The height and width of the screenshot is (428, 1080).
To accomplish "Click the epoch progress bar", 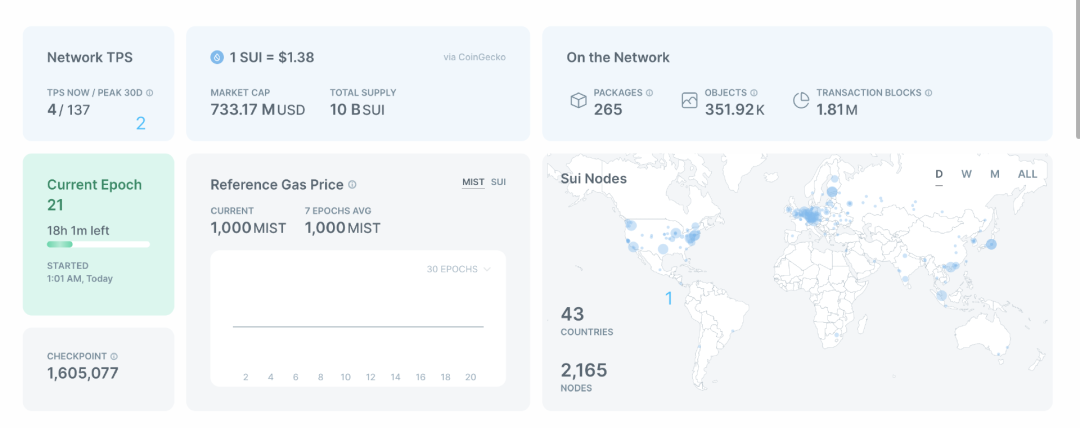I will (x=98, y=244).
